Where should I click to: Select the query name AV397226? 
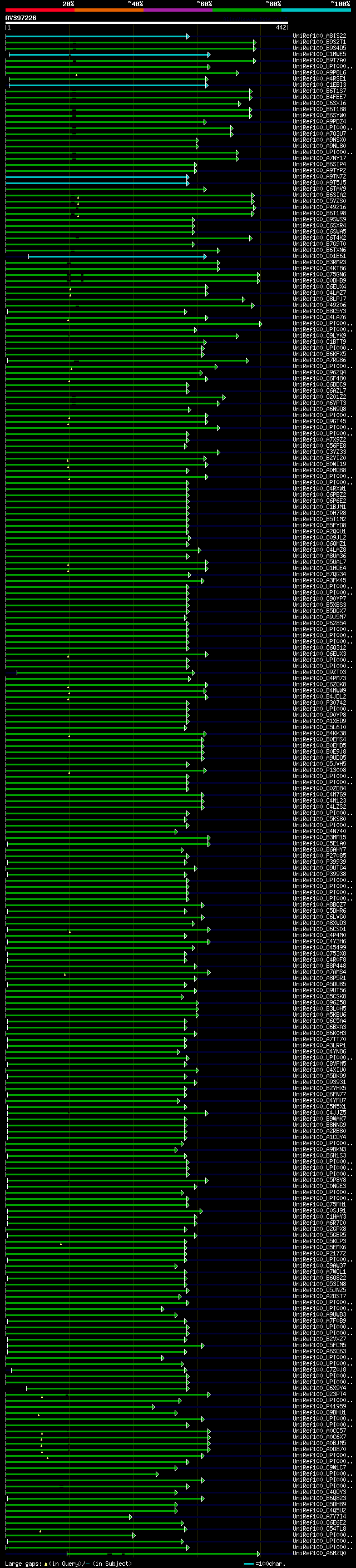(21, 18)
